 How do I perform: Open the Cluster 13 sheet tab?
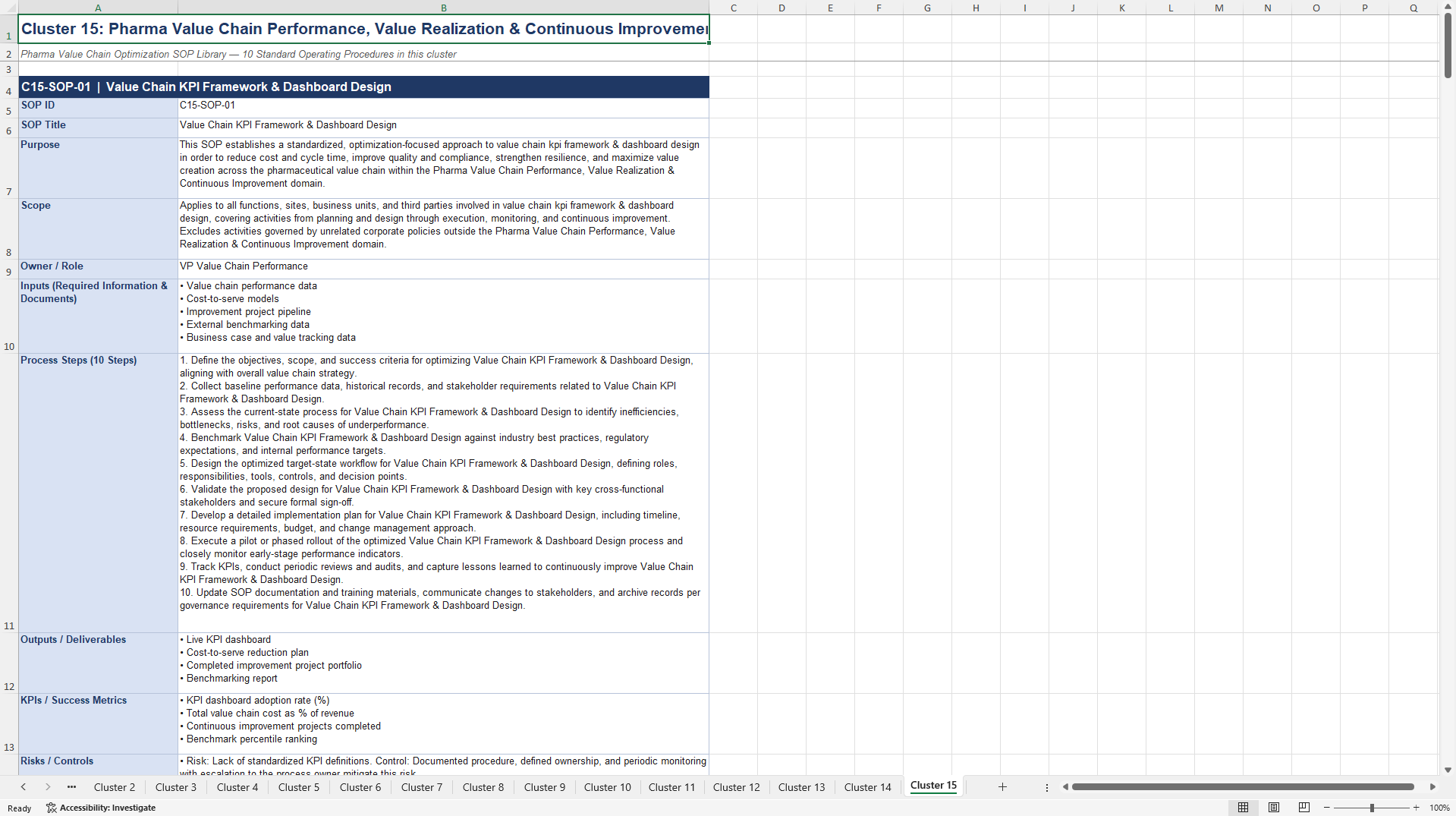click(x=801, y=787)
